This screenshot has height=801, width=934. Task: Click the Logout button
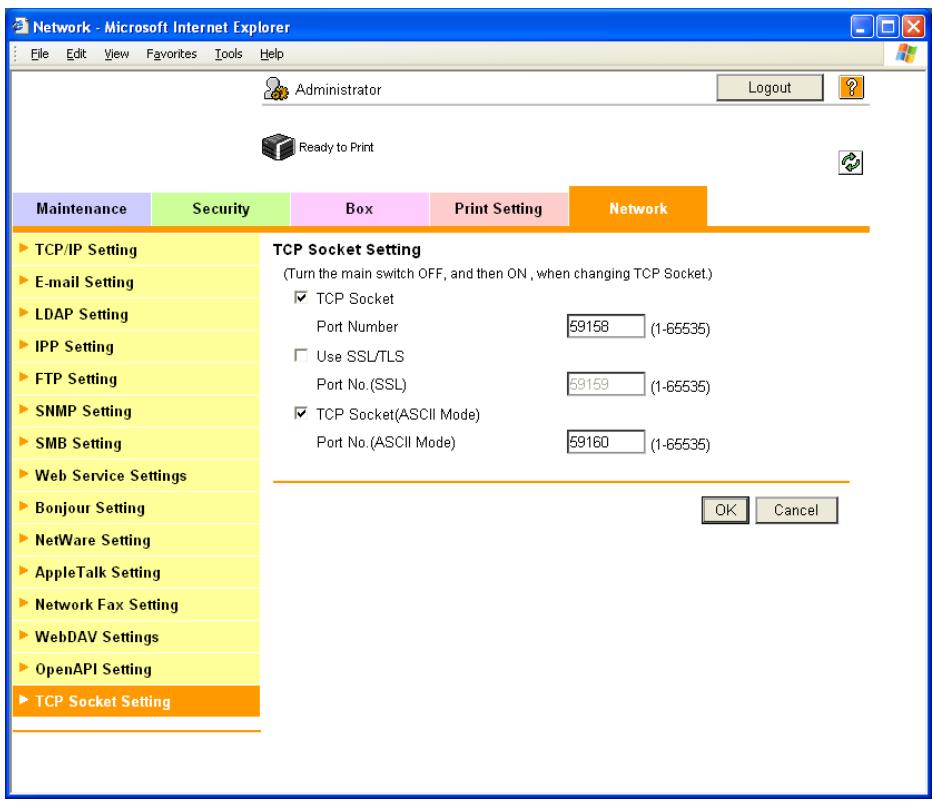(770, 88)
